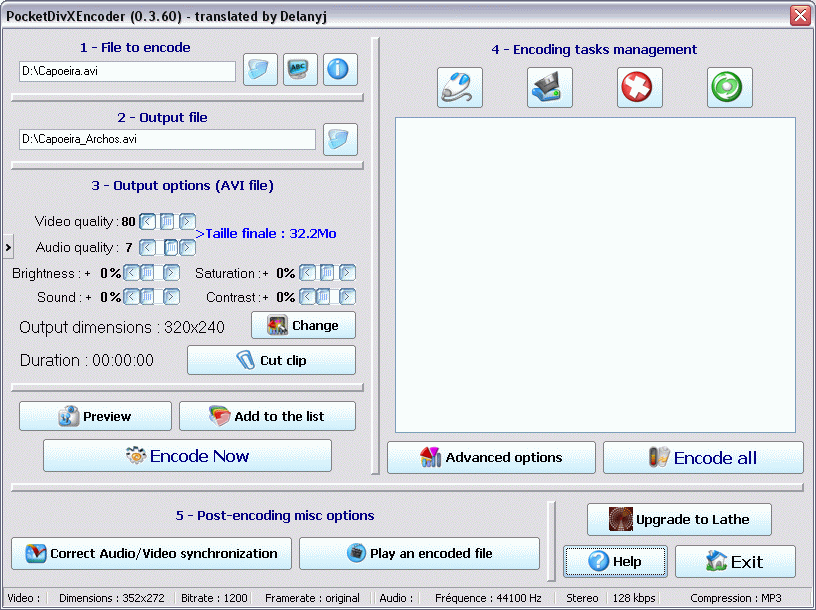This screenshot has height=610, width=816.
Task: Close the PocketDivXEncoder window
Action: point(800,15)
